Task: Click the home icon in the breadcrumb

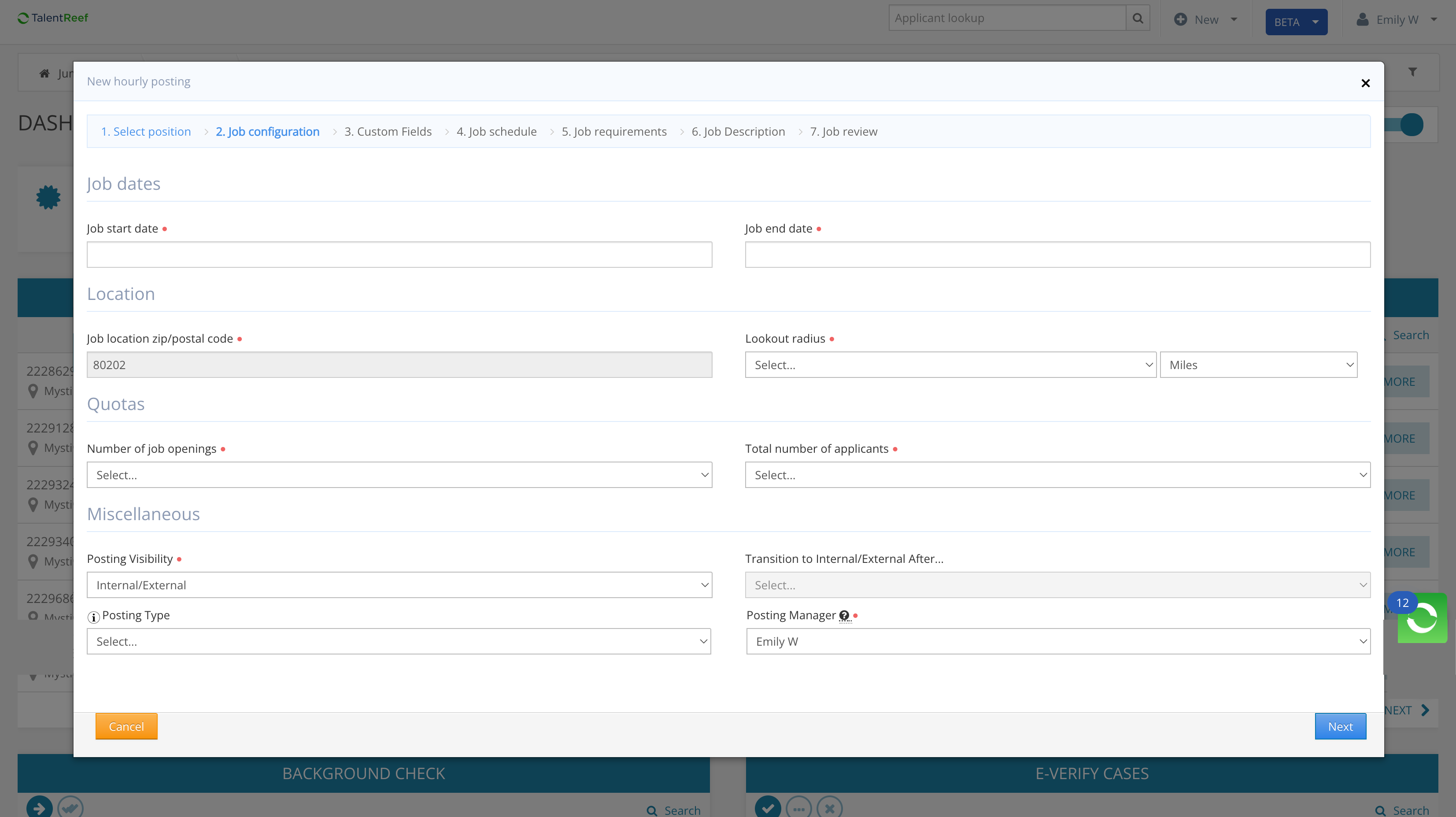Action: [44, 73]
